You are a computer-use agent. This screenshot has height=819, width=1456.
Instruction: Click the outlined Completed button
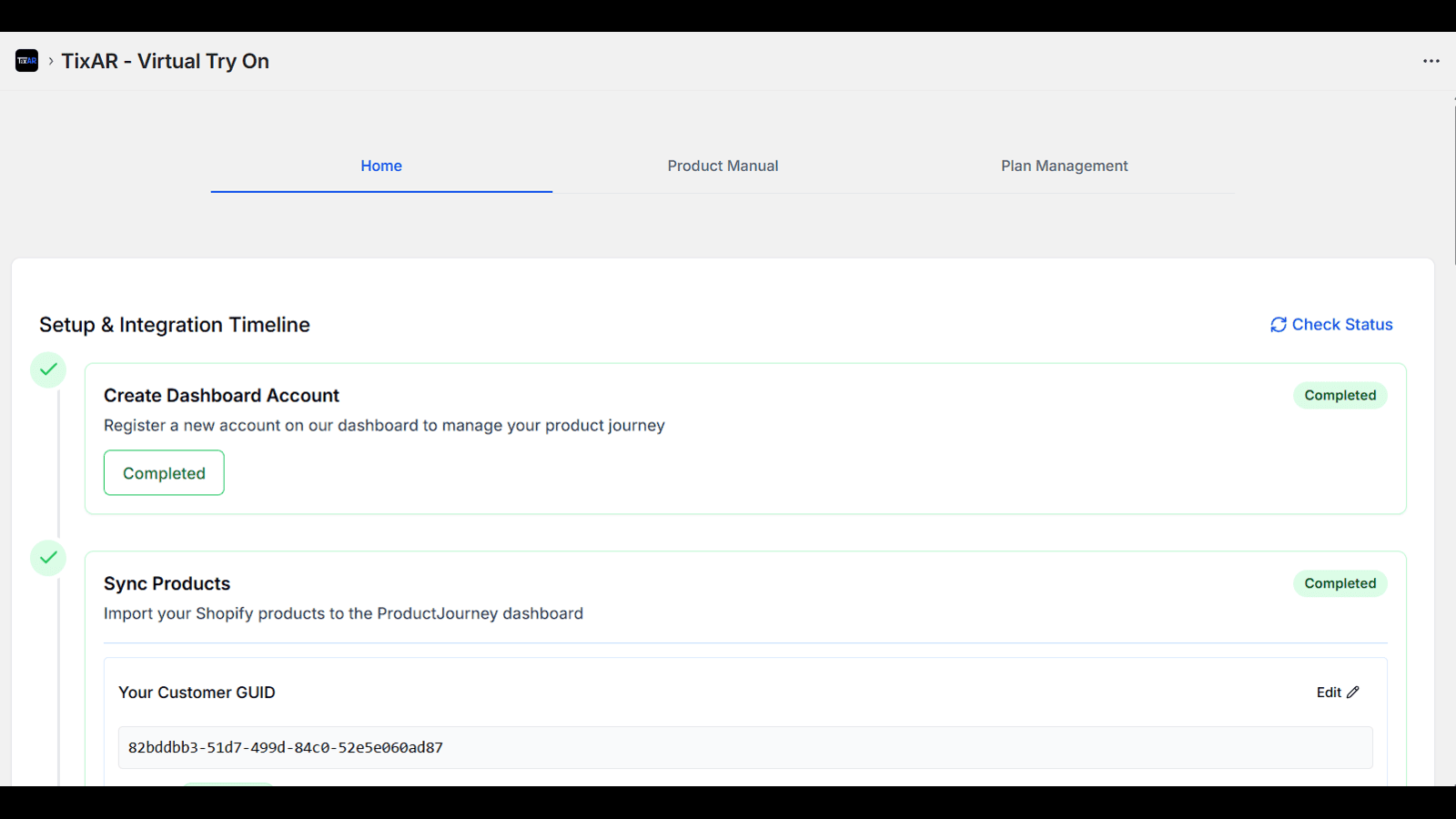(164, 473)
